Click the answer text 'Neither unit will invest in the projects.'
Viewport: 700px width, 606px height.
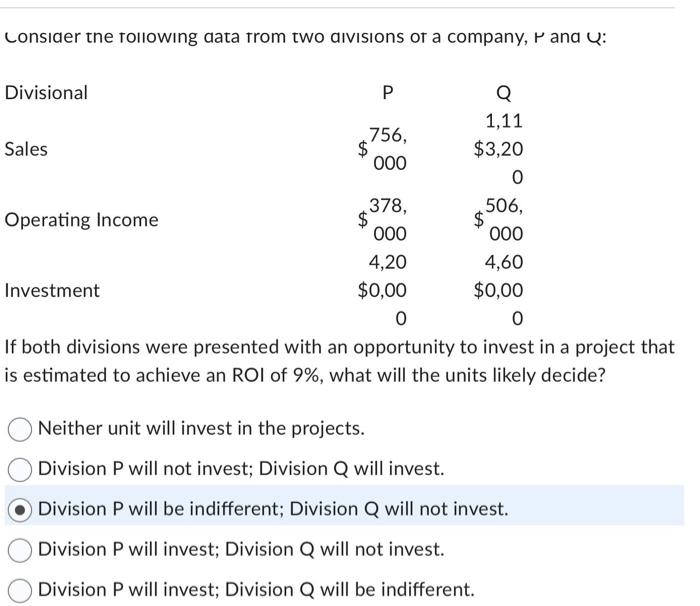(x=201, y=428)
